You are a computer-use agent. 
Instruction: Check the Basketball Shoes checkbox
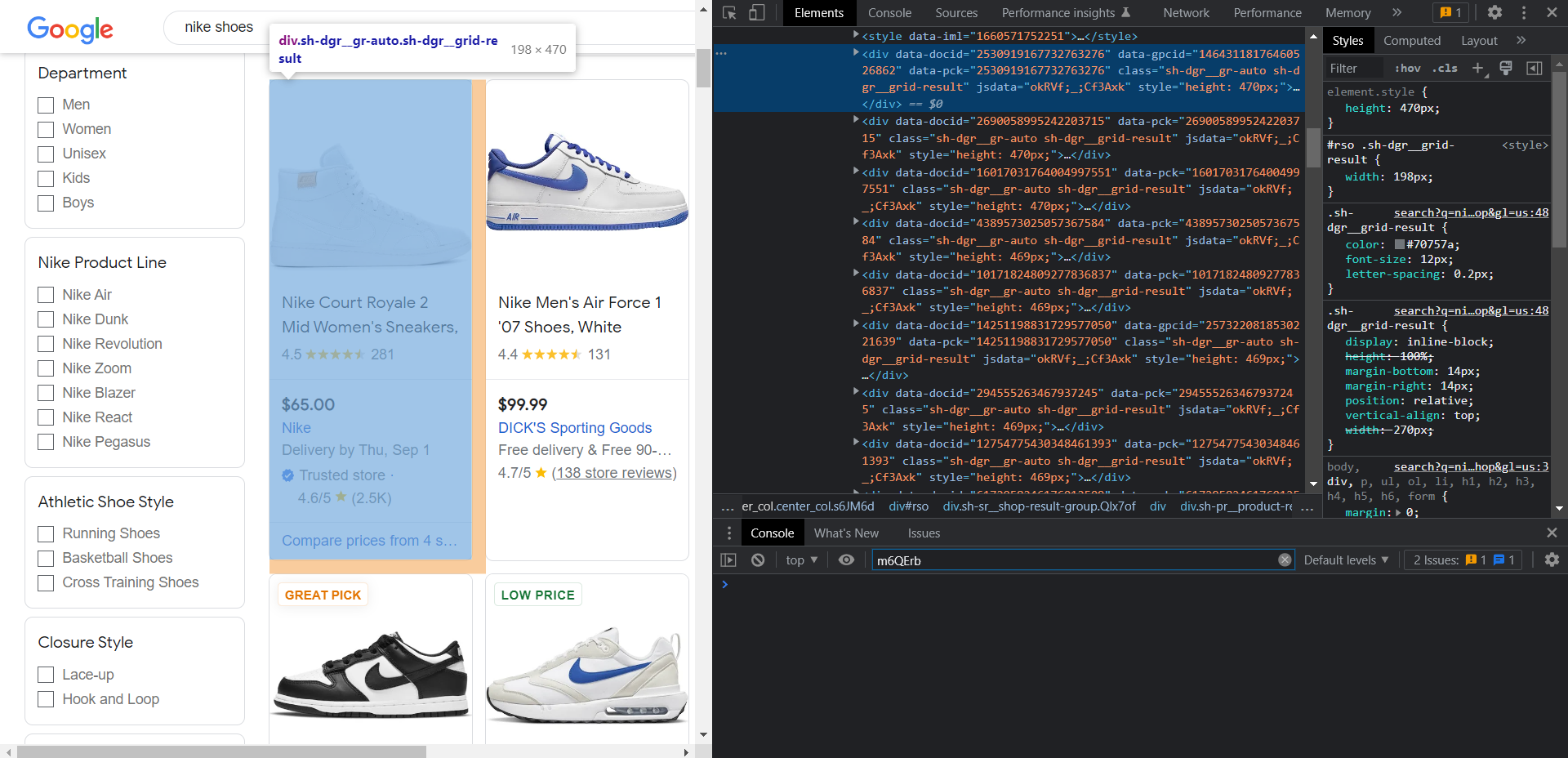[46, 559]
